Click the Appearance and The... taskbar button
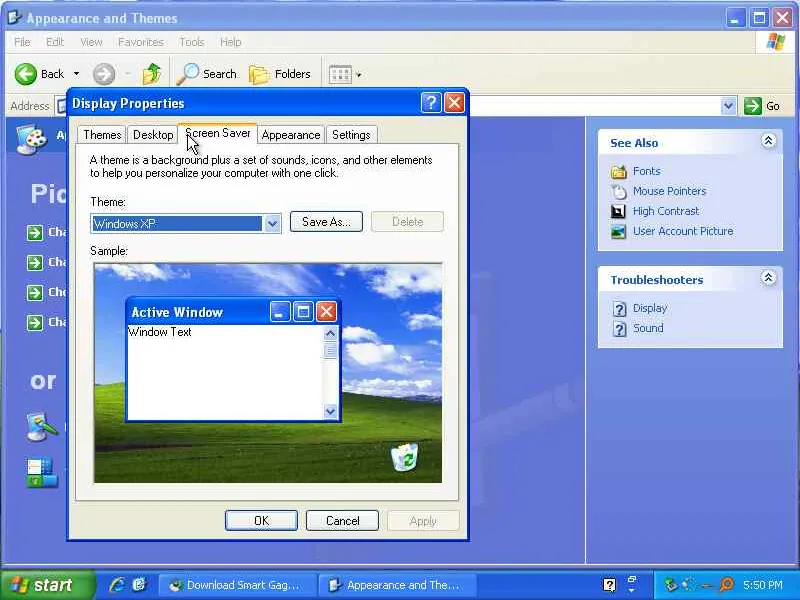Image resolution: width=800 pixels, height=600 pixels. pyautogui.click(x=397, y=585)
